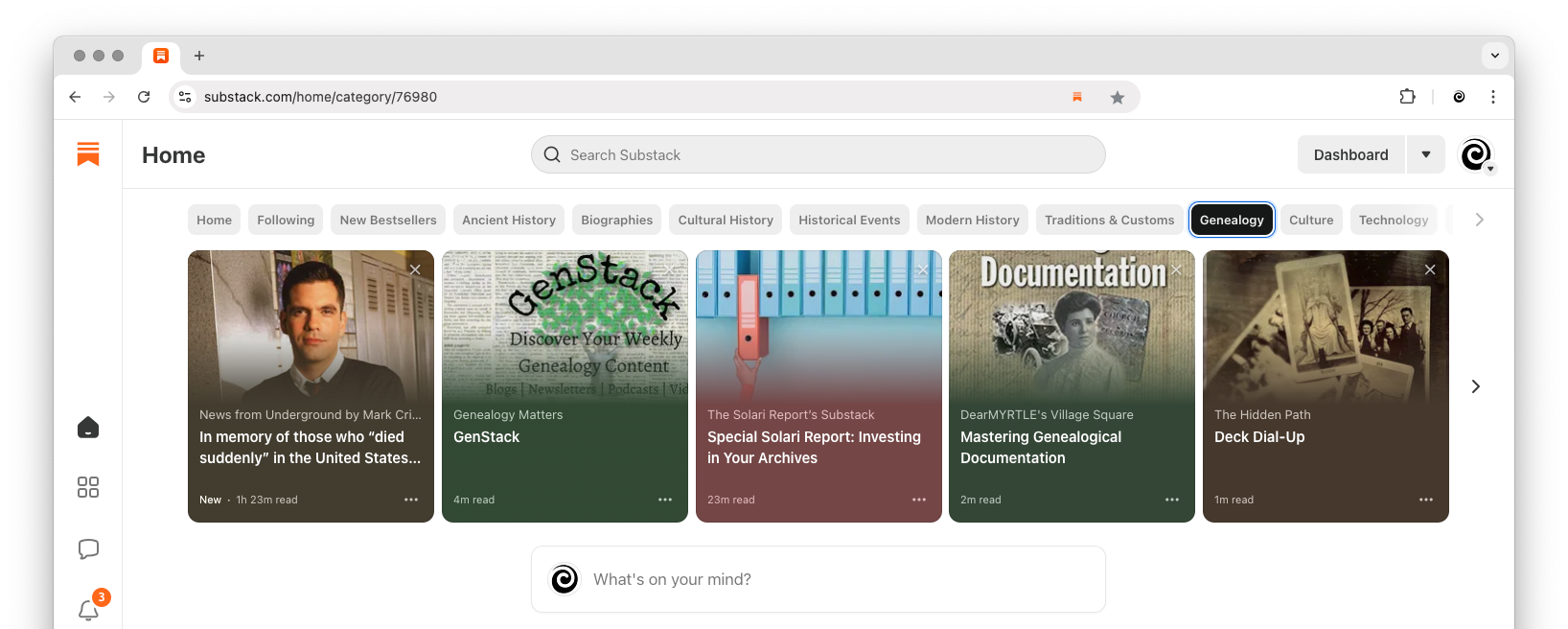Open the browser extensions puzzle icon
The height and width of the screenshot is (629, 1568).
pyautogui.click(x=1407, y=97)
